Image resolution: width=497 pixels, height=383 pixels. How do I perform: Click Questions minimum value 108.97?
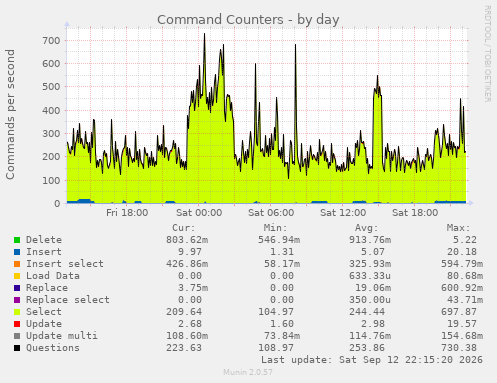pos(276,348)
